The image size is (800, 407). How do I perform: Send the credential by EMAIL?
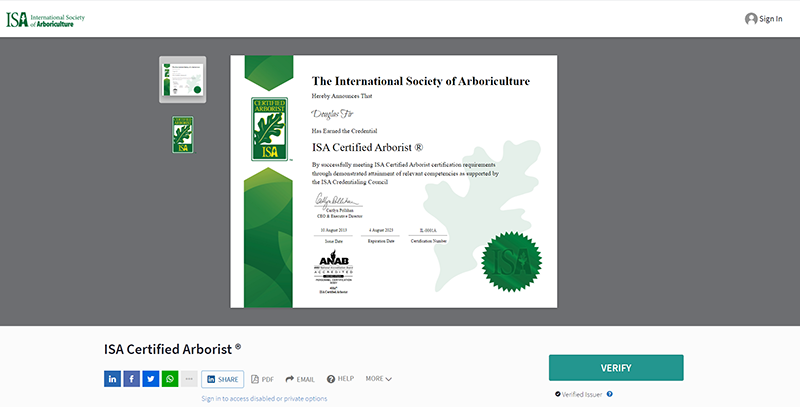coord(300,379)
